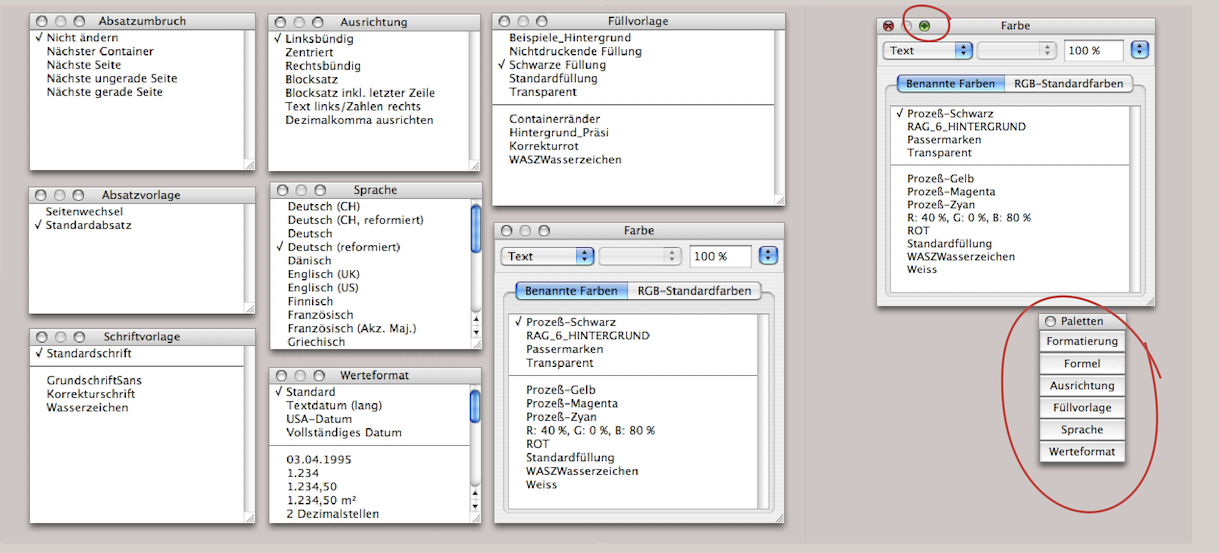This screenshot has height=553, width=1219.
Task: Switch to RGB-Standardfarben tab in active Farbe palette
Action: [x=1067, y=84]
